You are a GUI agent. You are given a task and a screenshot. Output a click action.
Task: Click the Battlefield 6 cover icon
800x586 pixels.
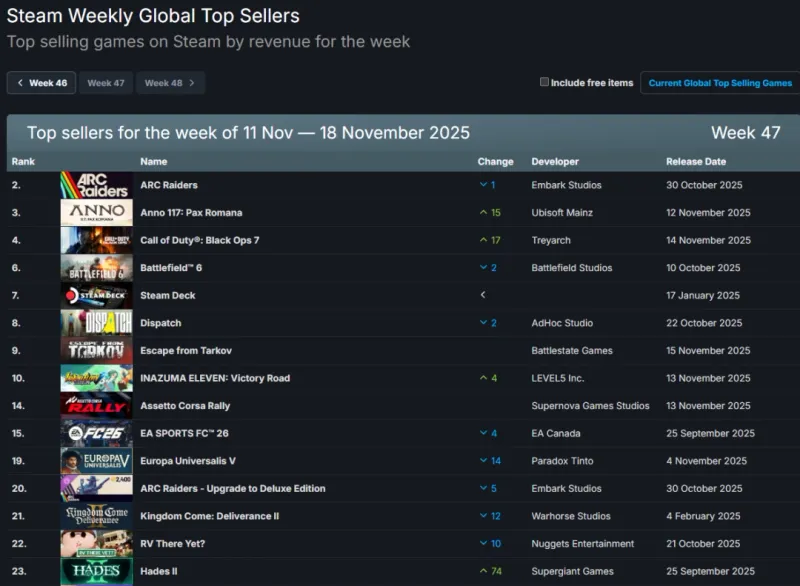(96, 268)
